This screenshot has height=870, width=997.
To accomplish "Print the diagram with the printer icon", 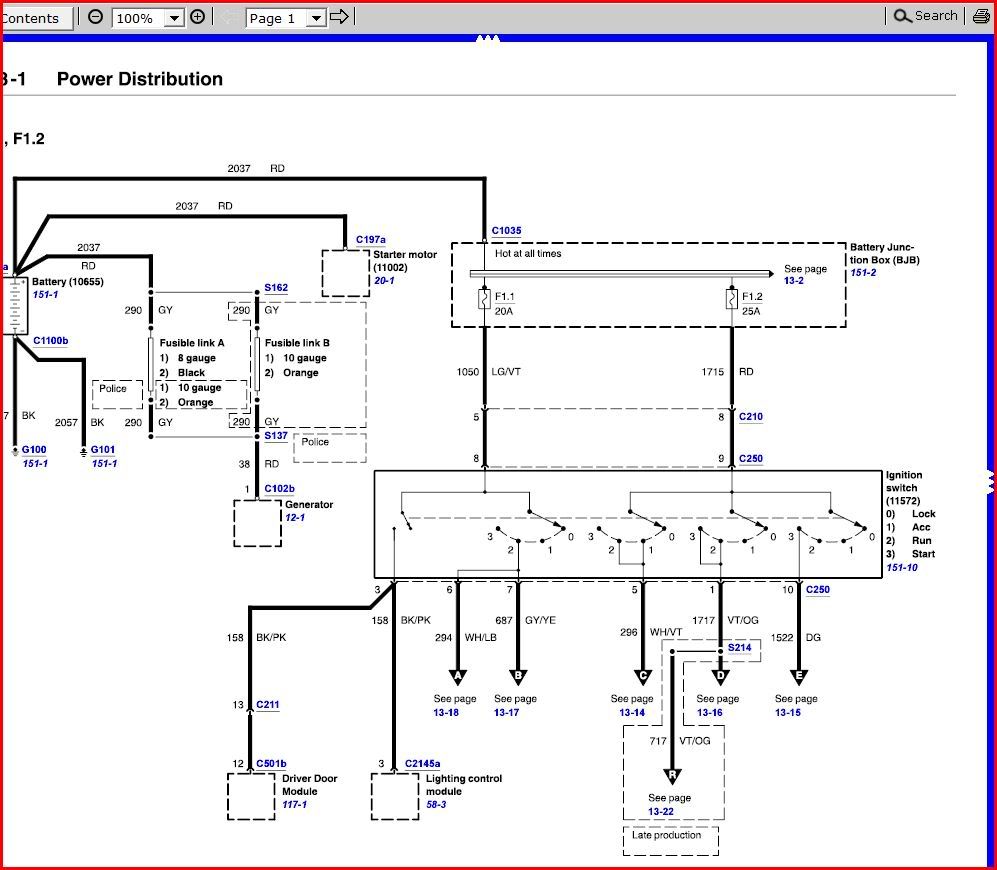I will (x=981, y=15).
